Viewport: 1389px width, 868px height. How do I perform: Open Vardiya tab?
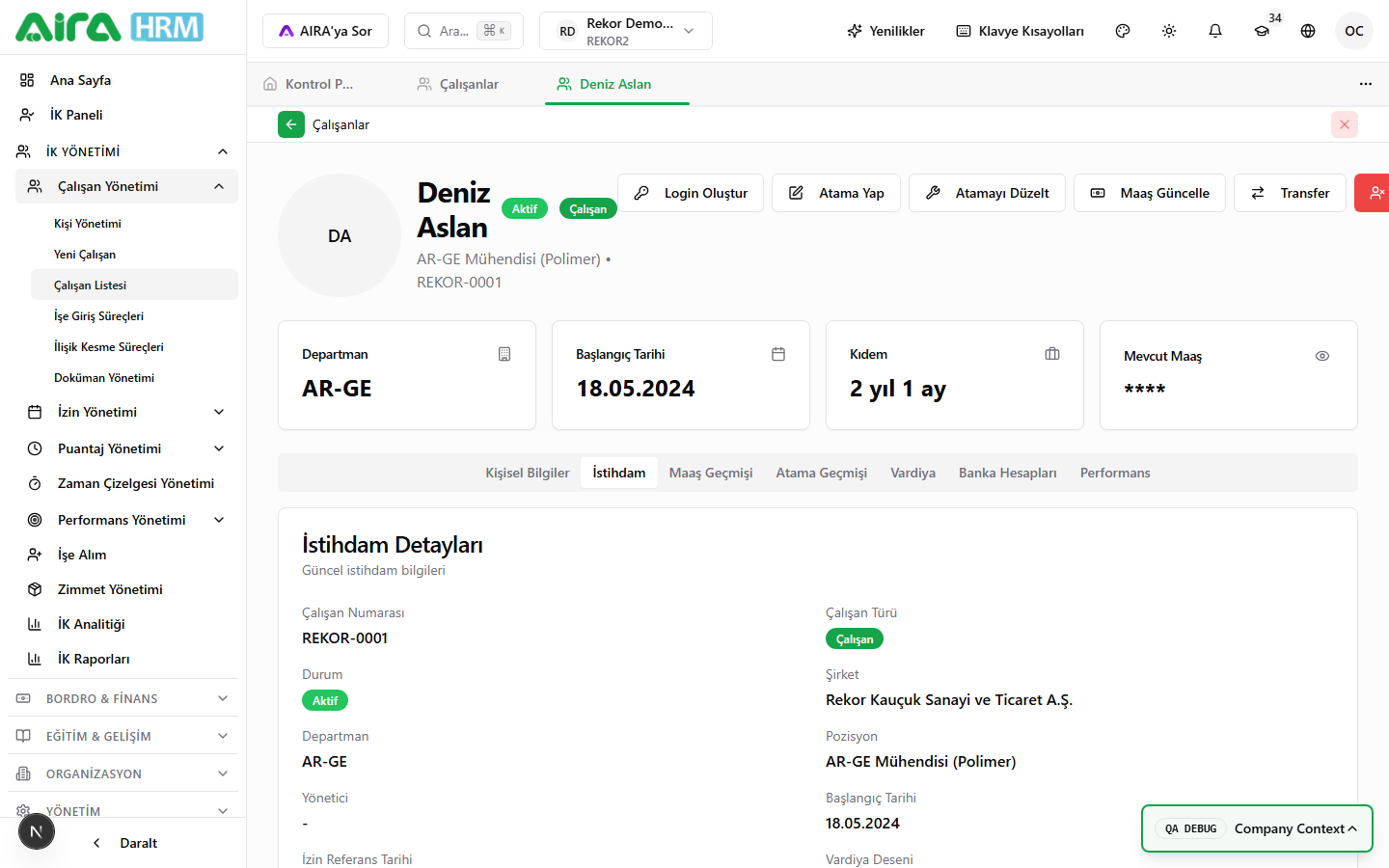pyautogui.click(x=913, y=473)
